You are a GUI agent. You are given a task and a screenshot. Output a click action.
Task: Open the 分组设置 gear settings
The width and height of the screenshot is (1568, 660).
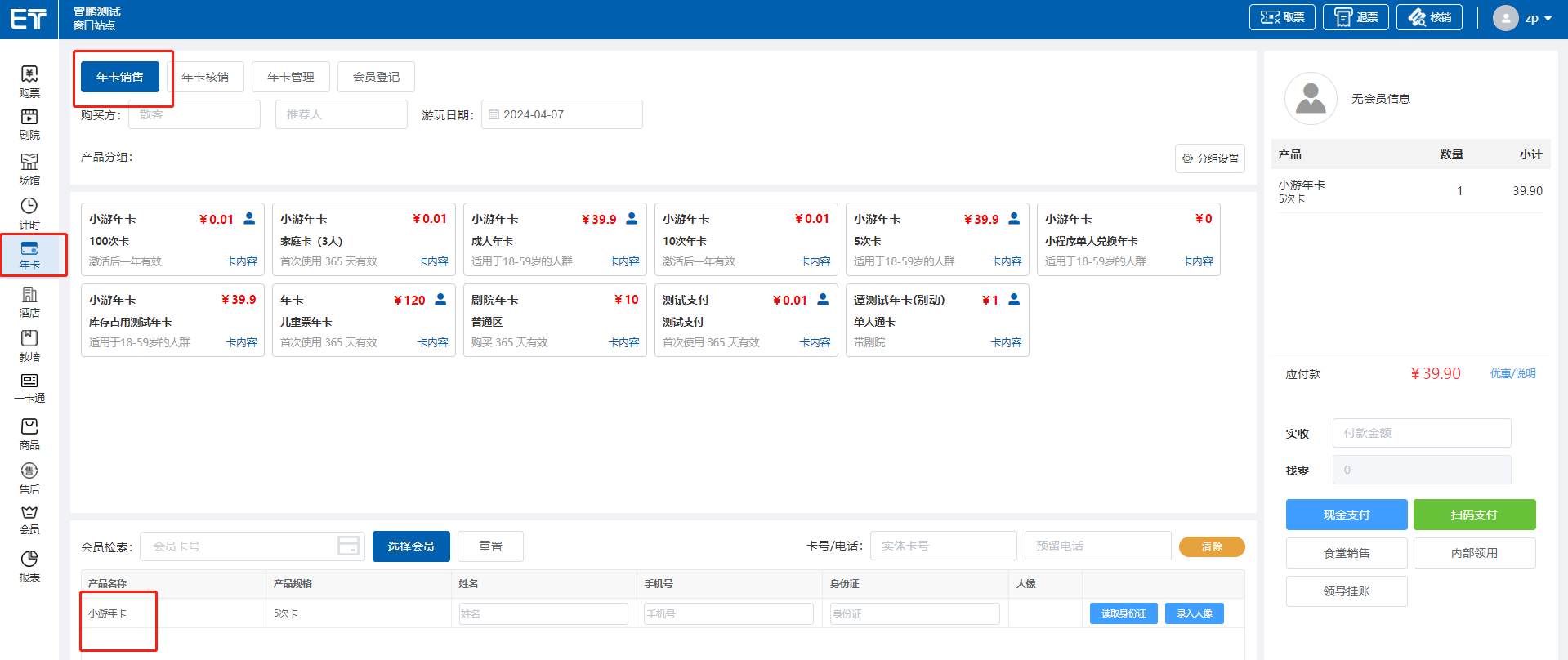(1210, 158)
